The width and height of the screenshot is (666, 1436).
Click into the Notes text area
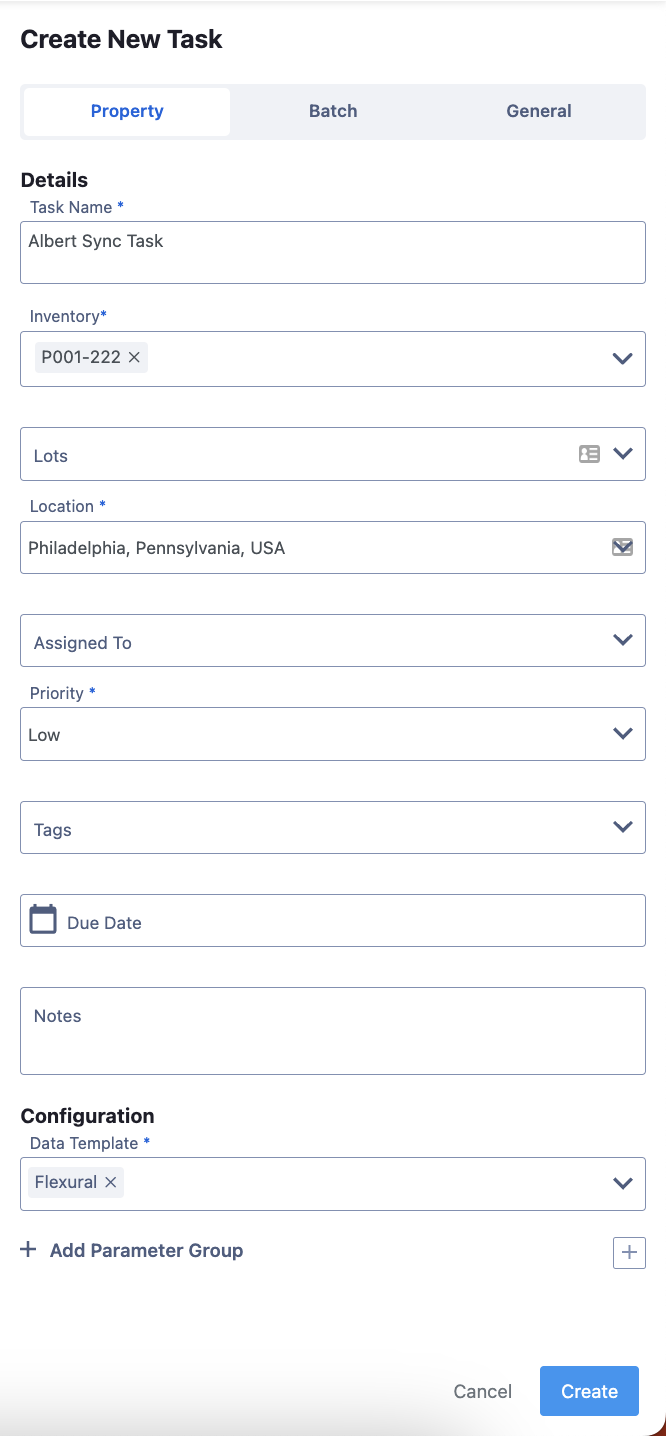tap(332, 1031)
